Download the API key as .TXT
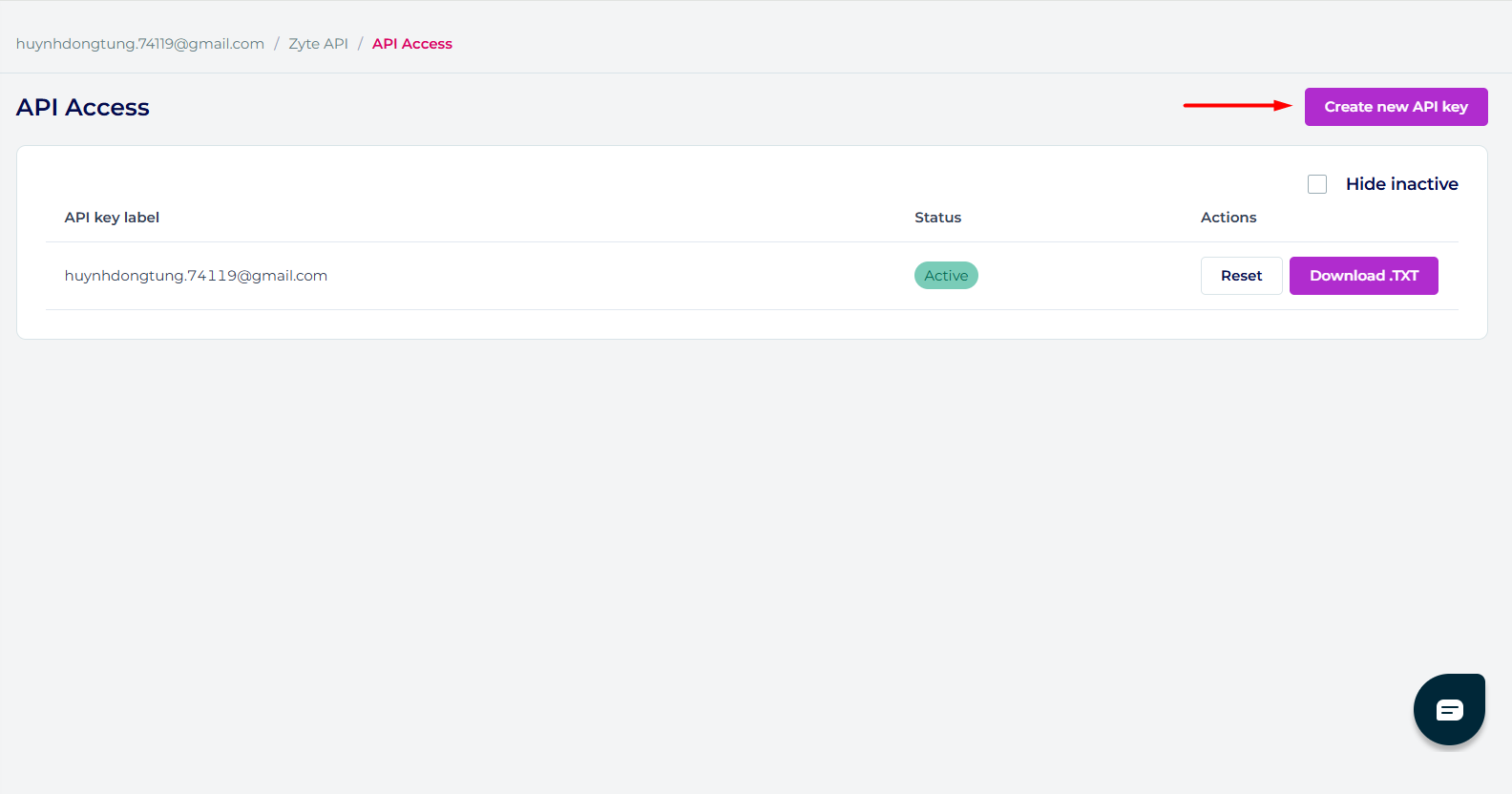Viewport: 1512px width, 794px height. point(1363,276)
